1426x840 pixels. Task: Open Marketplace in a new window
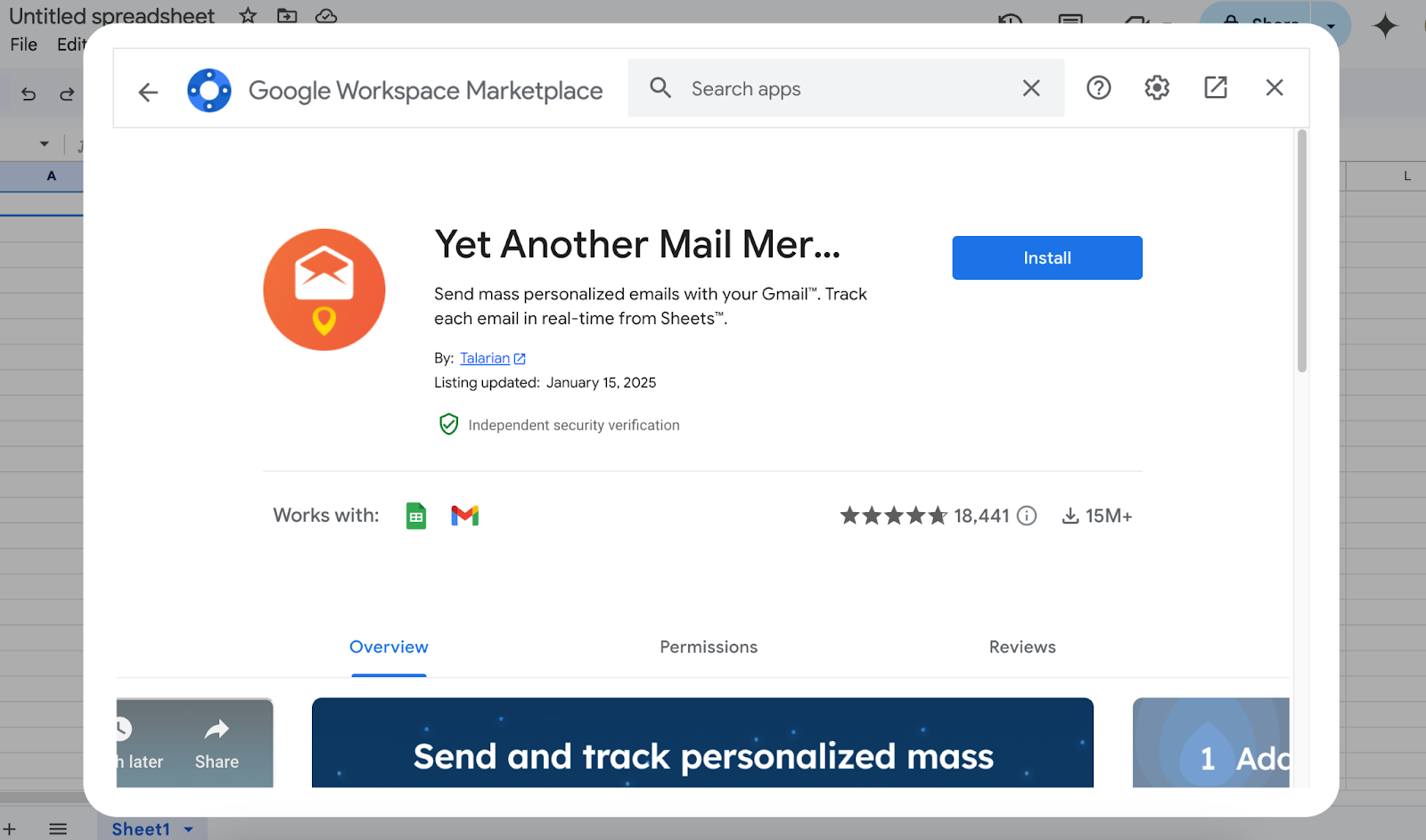click(x=1216, y=87)
